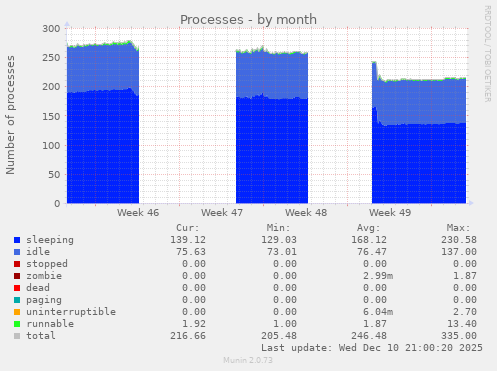Click the 'Week 47' axis label
The height and width of the screenshot is (371, 497).
click(222, 213)
